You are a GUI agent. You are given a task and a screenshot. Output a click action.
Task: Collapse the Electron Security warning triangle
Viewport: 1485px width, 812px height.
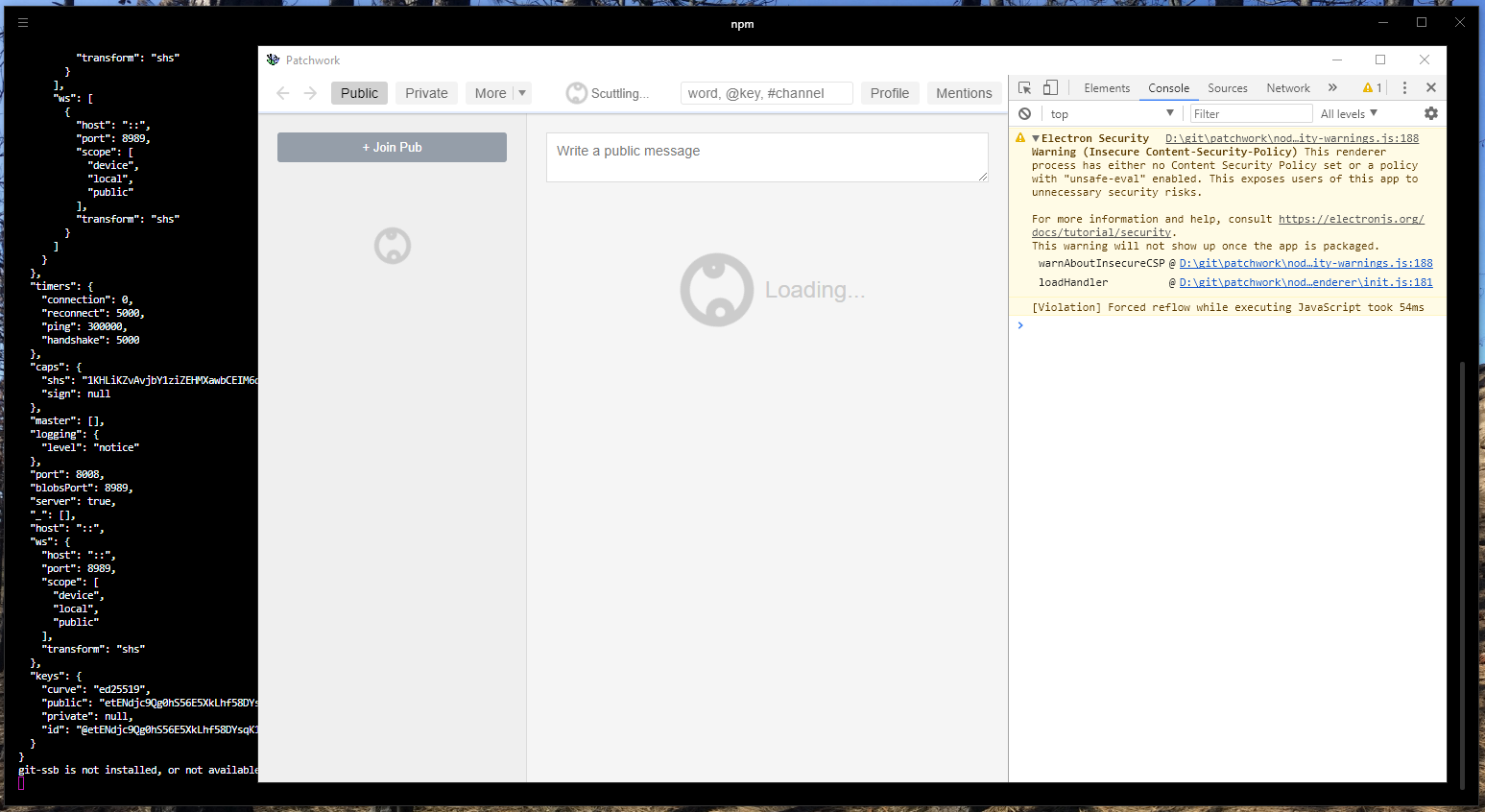point(1036,138)
